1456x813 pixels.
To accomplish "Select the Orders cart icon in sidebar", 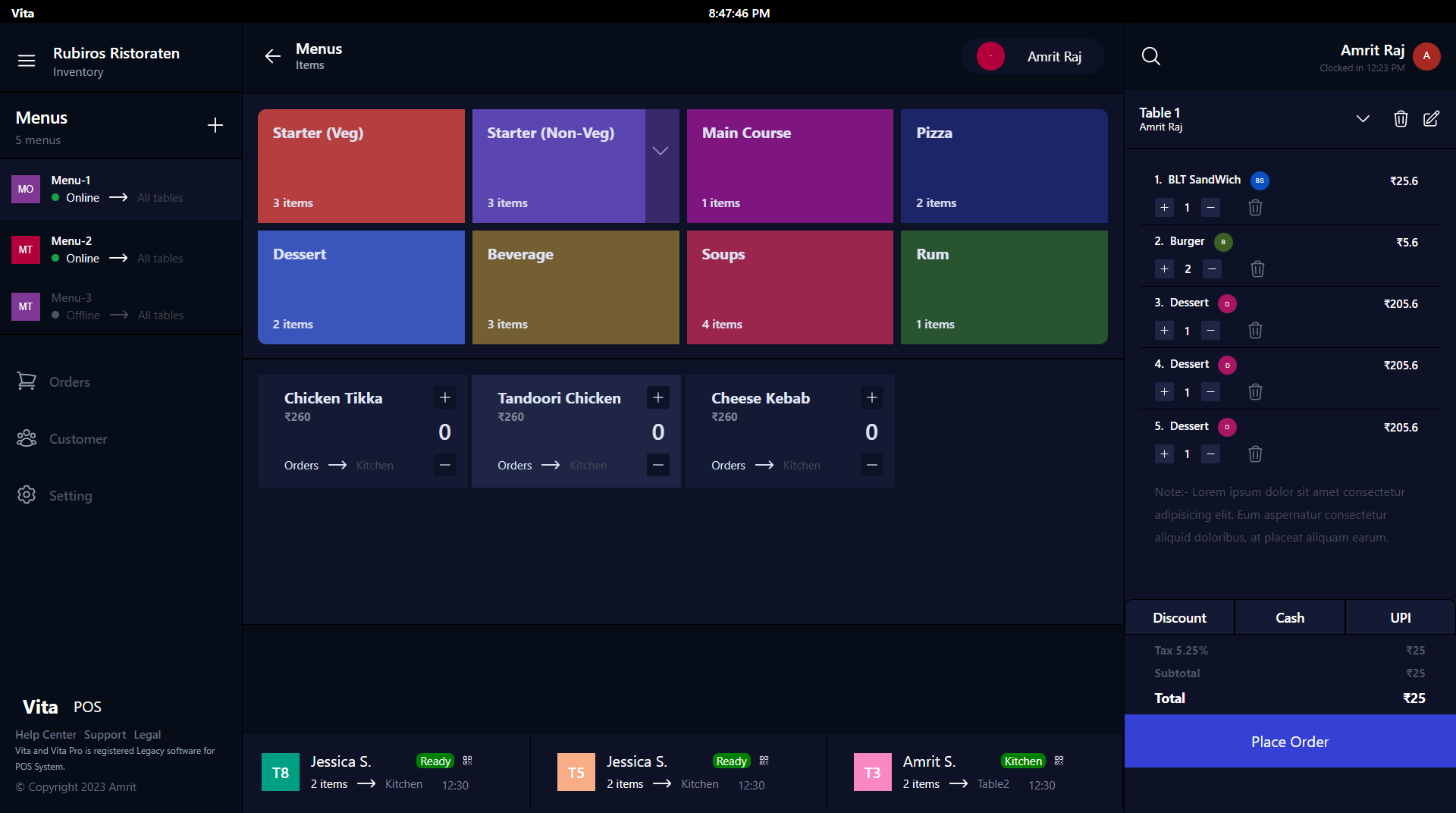I will tap(27, 381).
